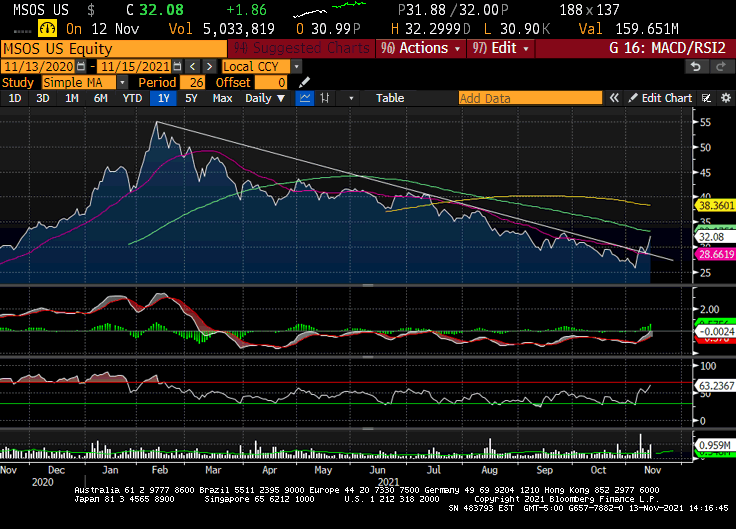Click the Edit Chart button
The width and height of the screenshot is (736, 529).
(660, 98)
